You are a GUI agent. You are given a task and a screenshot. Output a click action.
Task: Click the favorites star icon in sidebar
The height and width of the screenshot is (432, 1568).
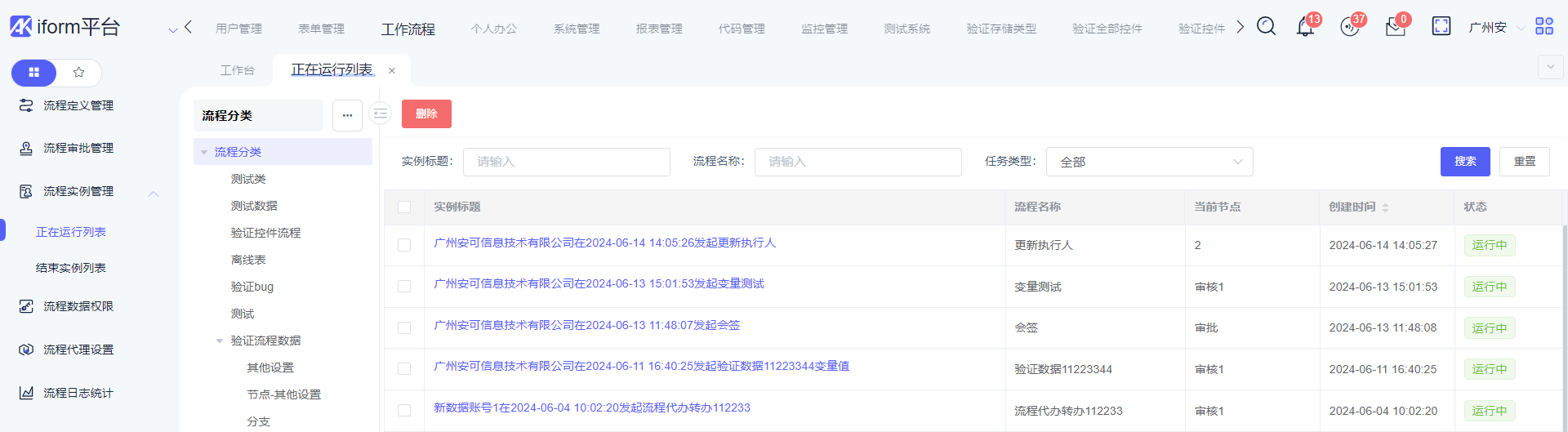click(x=79, y=73)
